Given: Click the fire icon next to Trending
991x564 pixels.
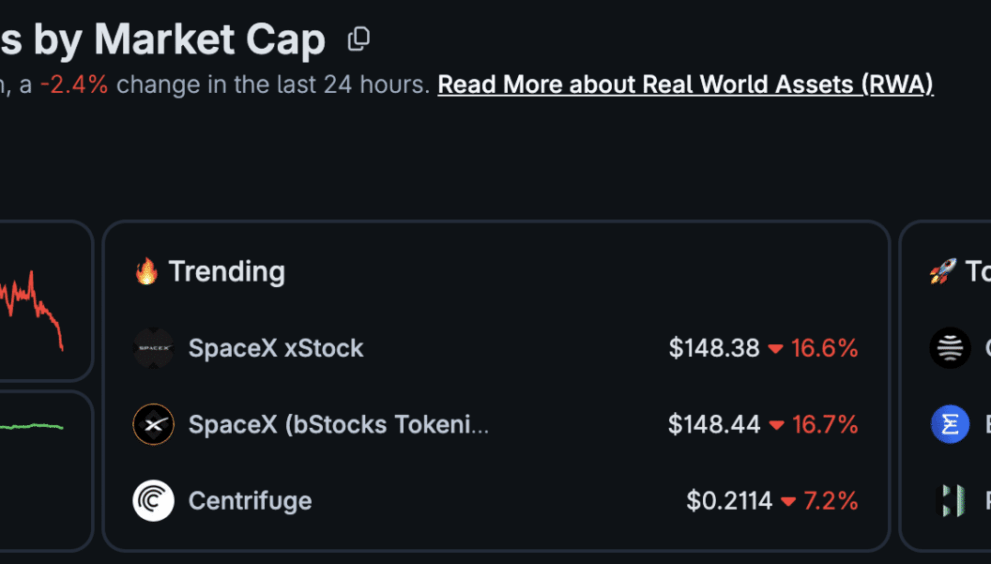Looking at the screenshot, I should click(x=147, y=271).
